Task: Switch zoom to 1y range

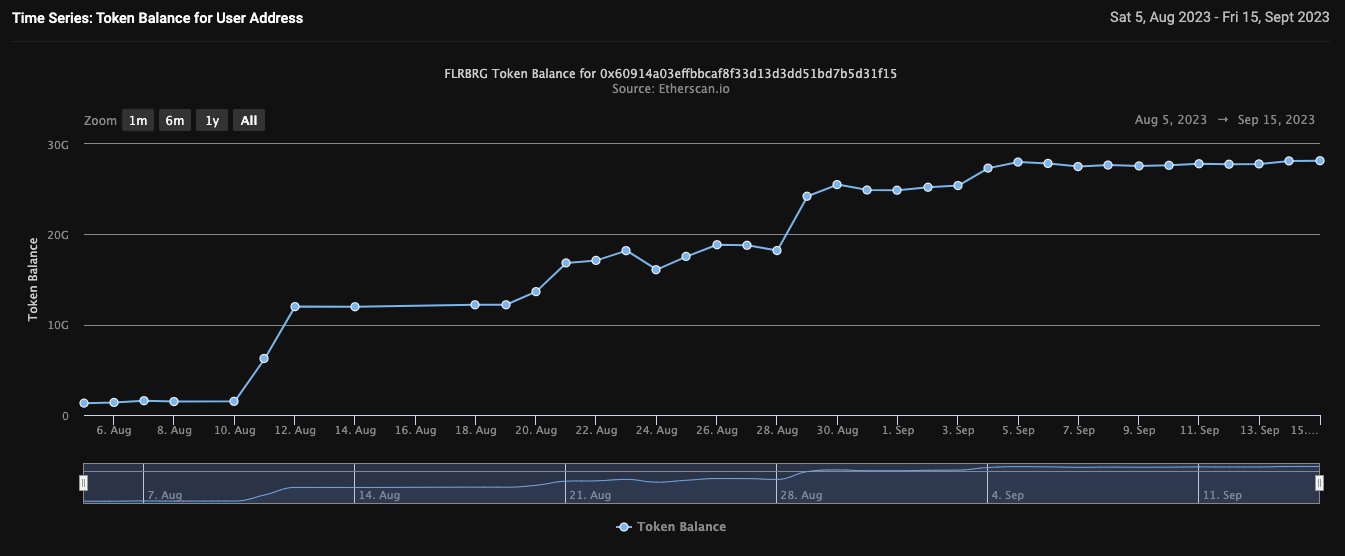Action: 212,121
